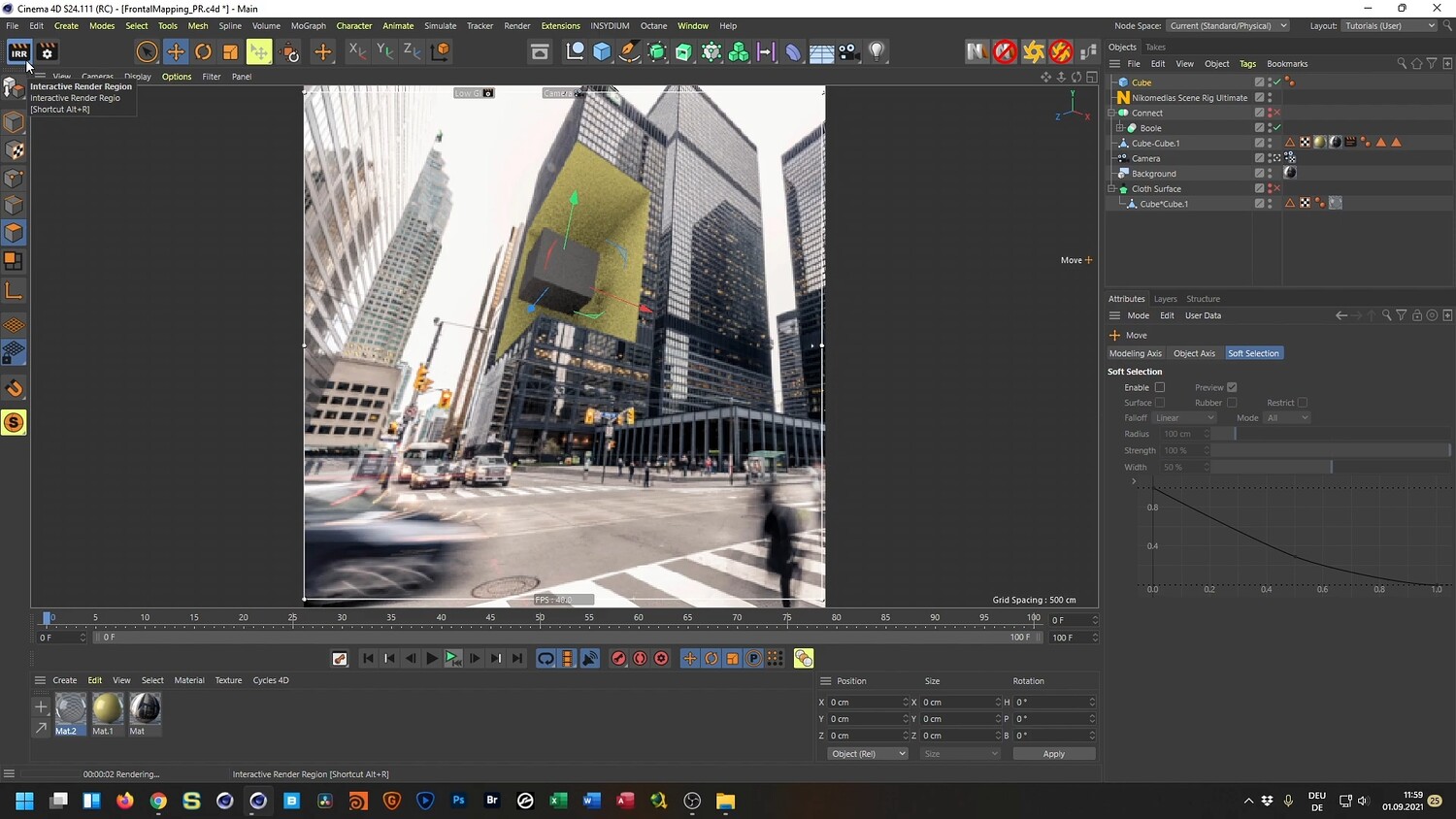
Task: Adjust the Soft Selection Radius slider
Action: [1331, 434]
